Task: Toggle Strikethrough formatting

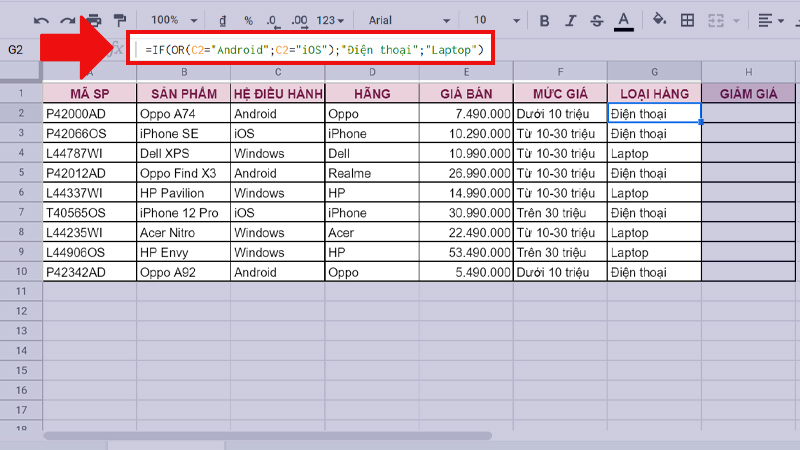Action: [596, 20]
